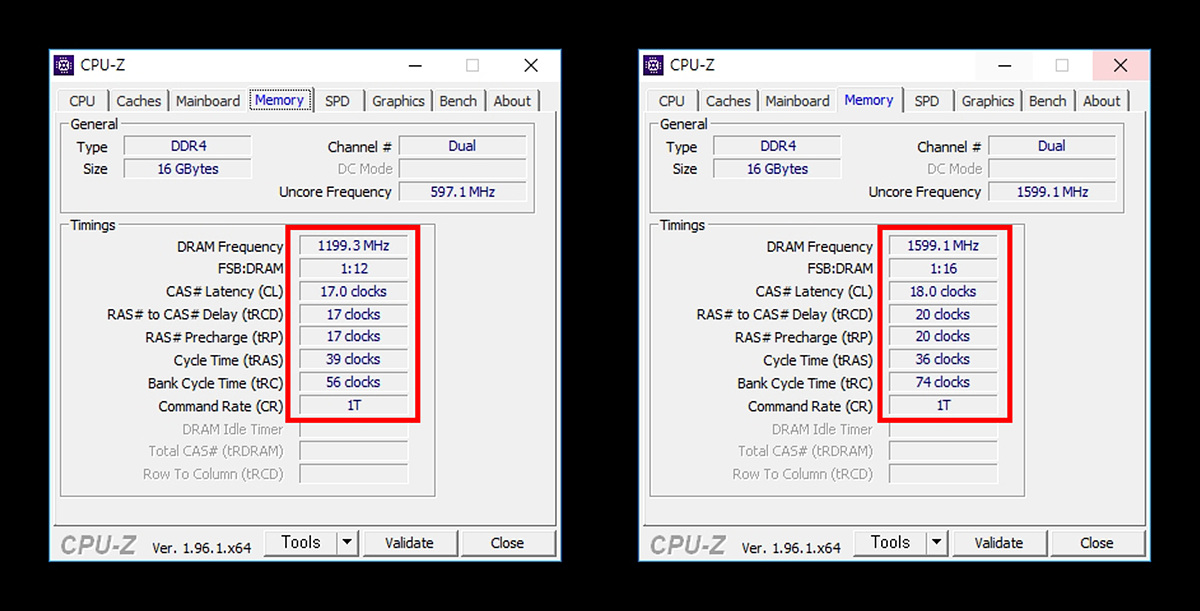
Task: Open the Bench tab in left window
Action: [x=458, y=101]
